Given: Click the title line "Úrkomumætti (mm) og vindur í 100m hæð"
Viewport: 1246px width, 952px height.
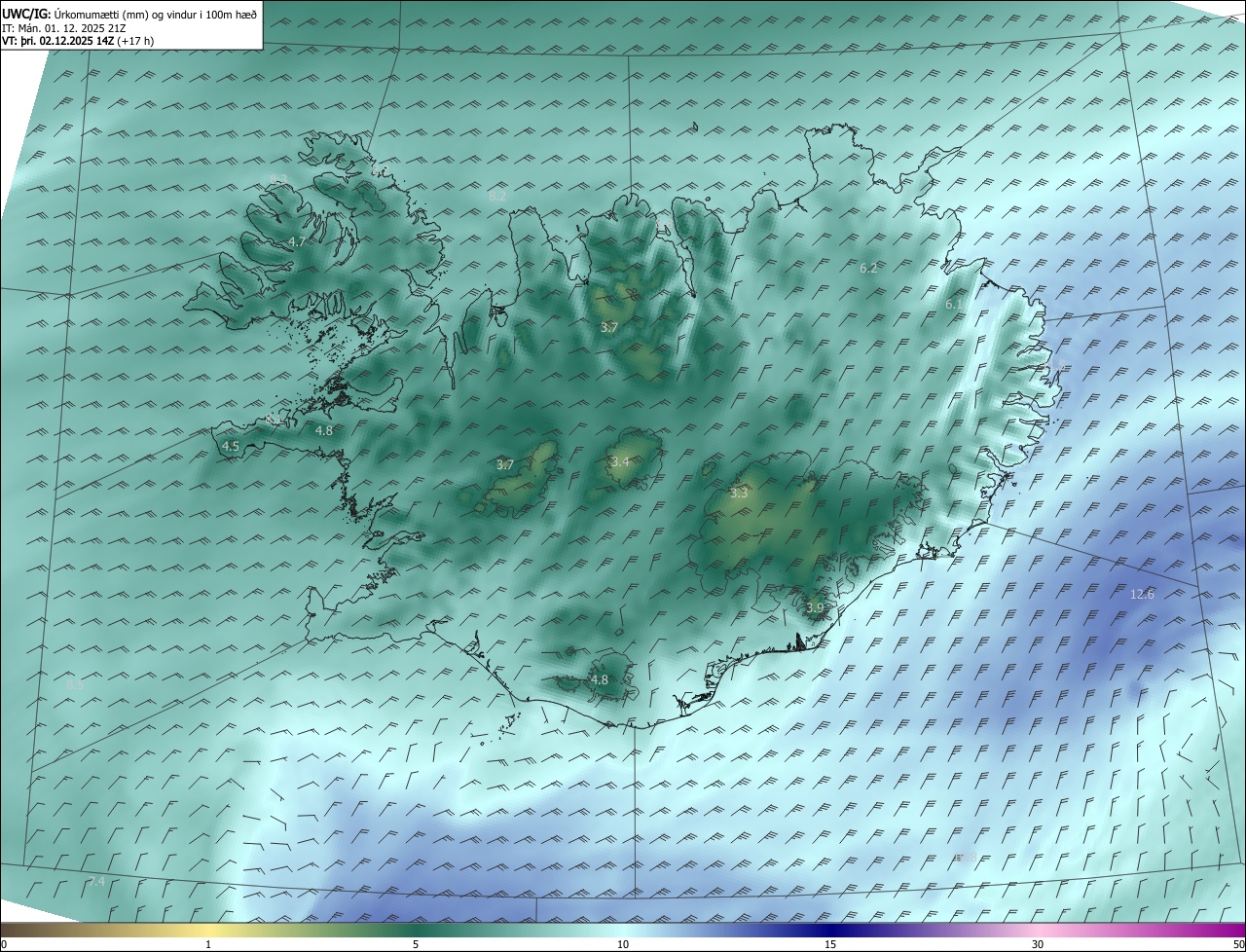Looking at the screenshot, I should tap(155, 14).
